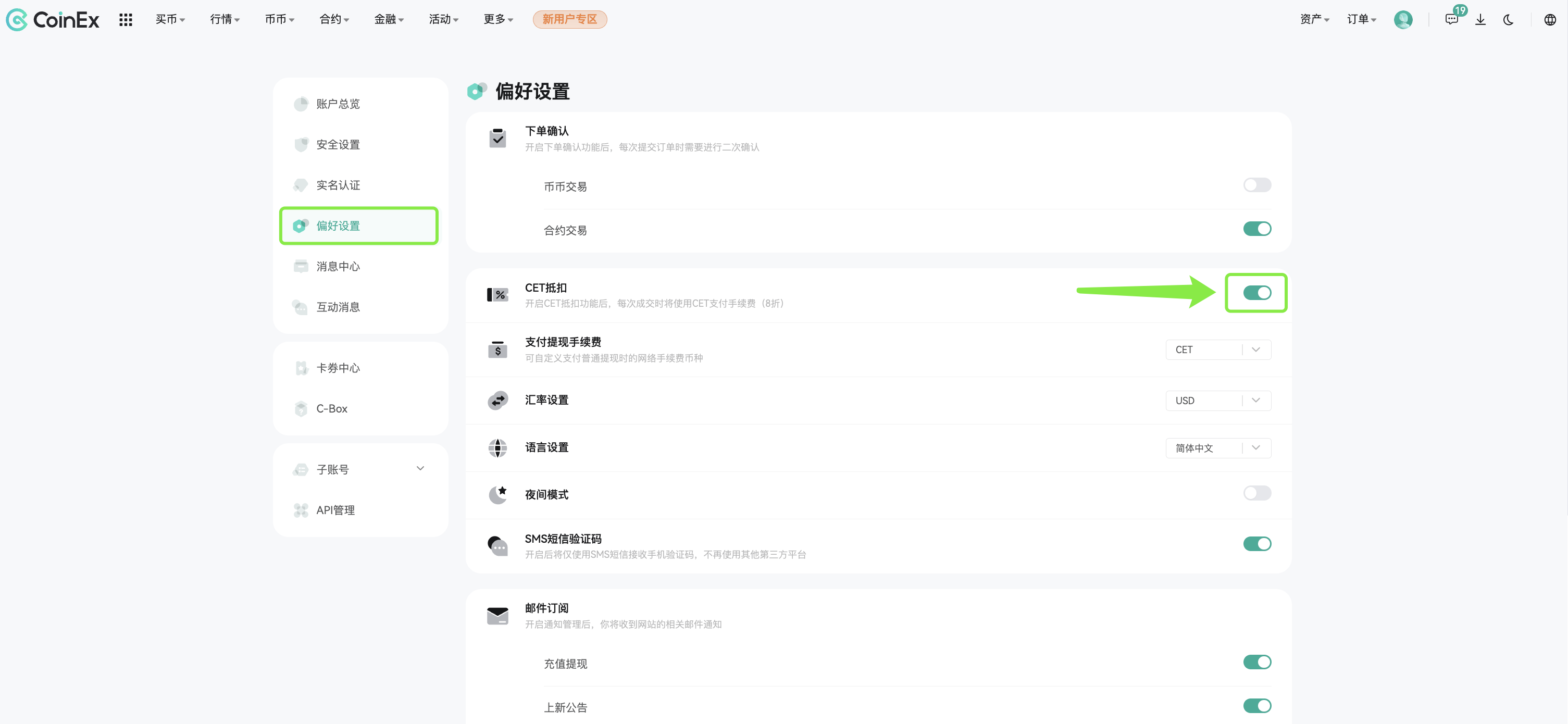The width and height of the screenshot is (1568, 724).
Task: Click the 语言设置 globe icon
Action: 497,448
